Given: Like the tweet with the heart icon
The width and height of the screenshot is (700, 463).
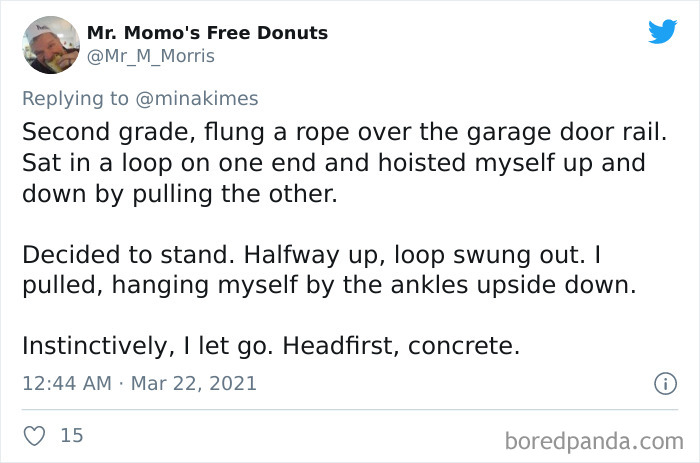Looking at the screenshot, I should coord(33,435).
